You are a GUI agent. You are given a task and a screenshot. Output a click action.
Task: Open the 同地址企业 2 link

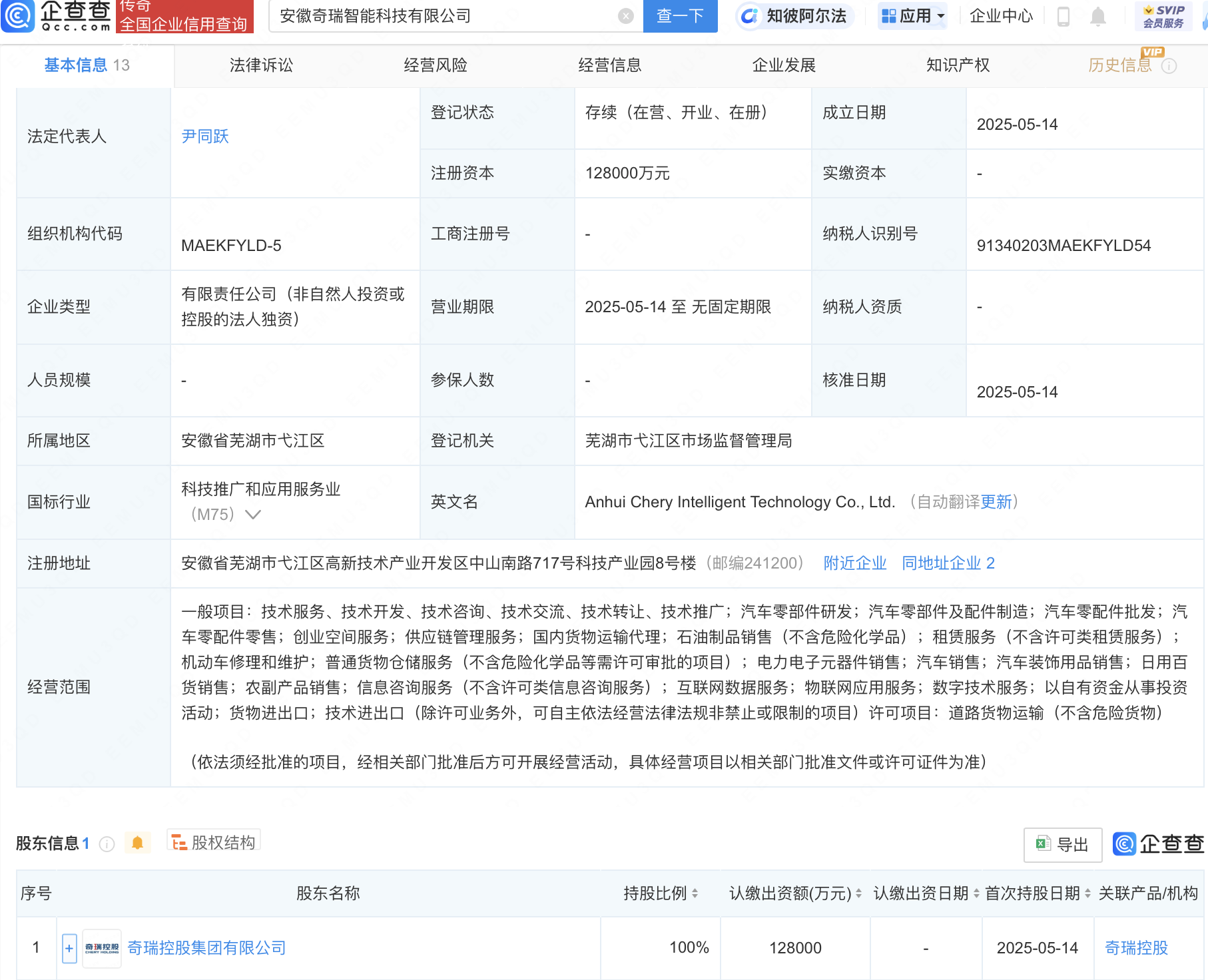click(948, 563)
